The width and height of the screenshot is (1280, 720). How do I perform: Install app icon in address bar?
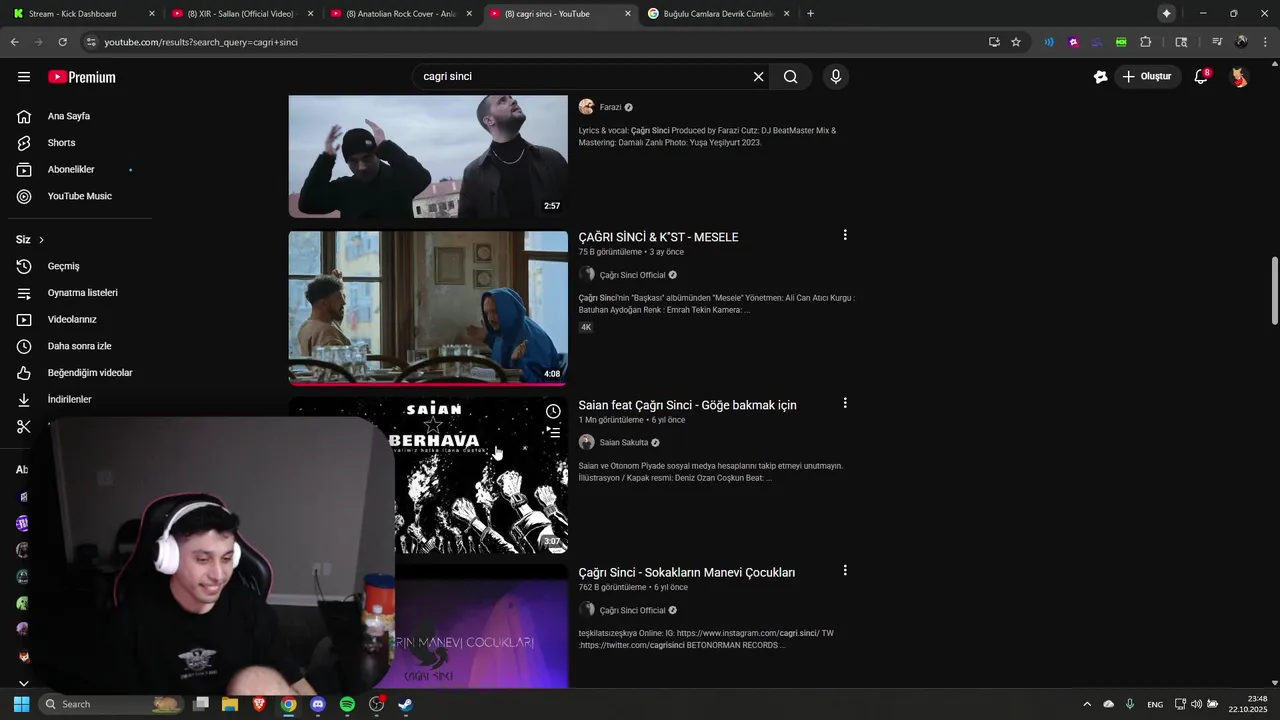pyautogui.click(x=993, y=42)
